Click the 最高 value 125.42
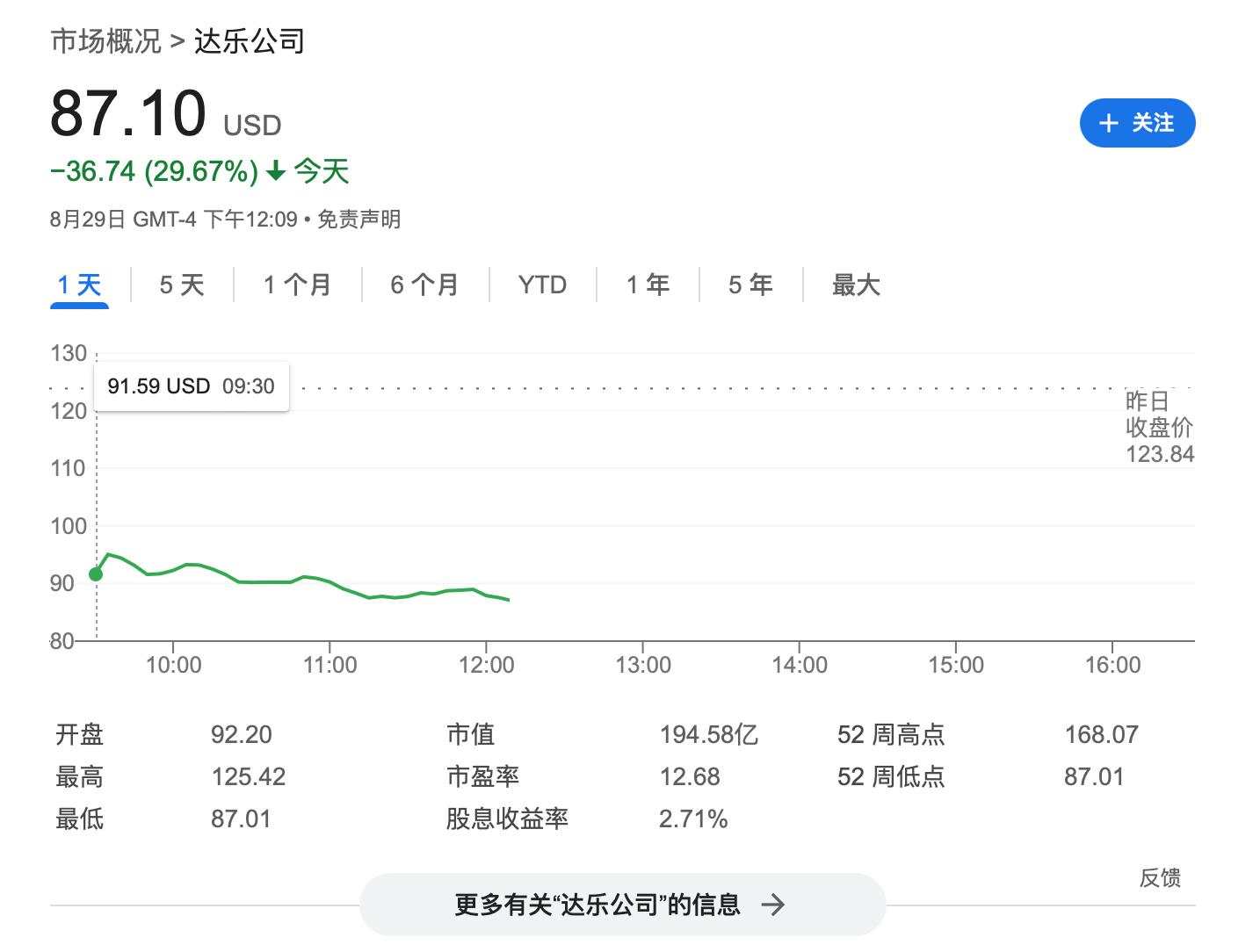Screen dimensions: 1253x952 (249, 776)
